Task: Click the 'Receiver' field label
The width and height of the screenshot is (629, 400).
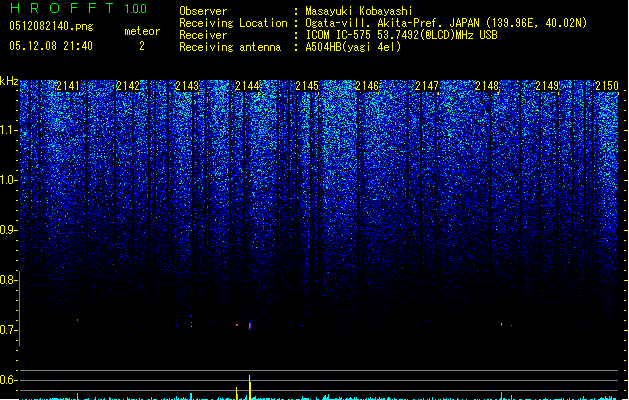Action: 203,35
